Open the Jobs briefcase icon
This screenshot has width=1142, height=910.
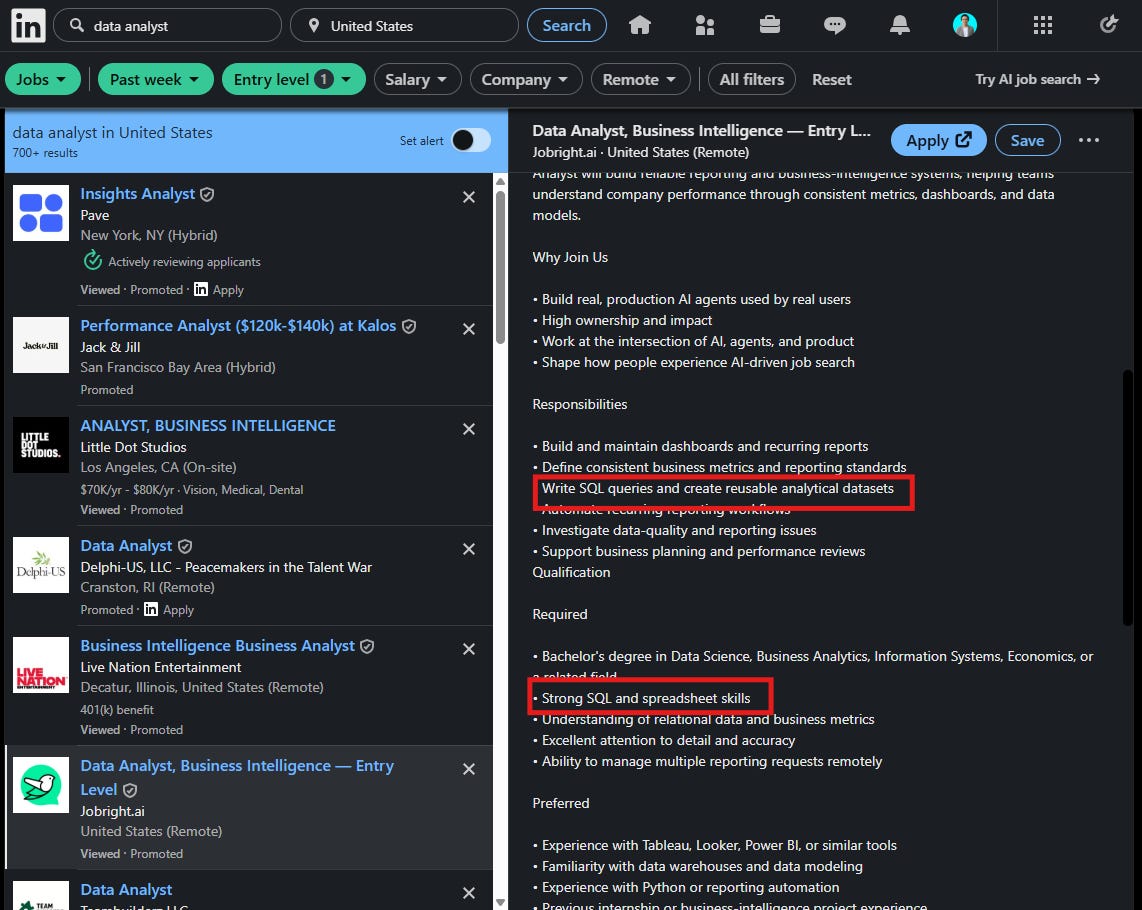point(770,26)
